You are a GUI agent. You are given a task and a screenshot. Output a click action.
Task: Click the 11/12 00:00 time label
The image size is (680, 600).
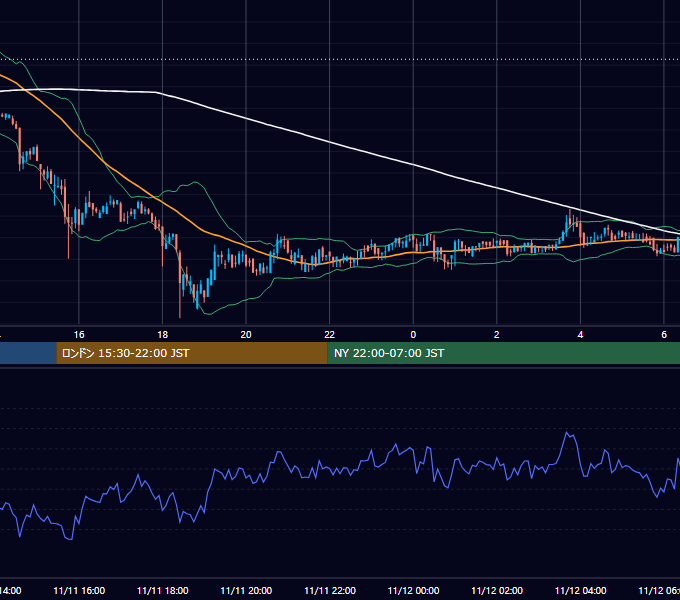[x=413, y=590]
